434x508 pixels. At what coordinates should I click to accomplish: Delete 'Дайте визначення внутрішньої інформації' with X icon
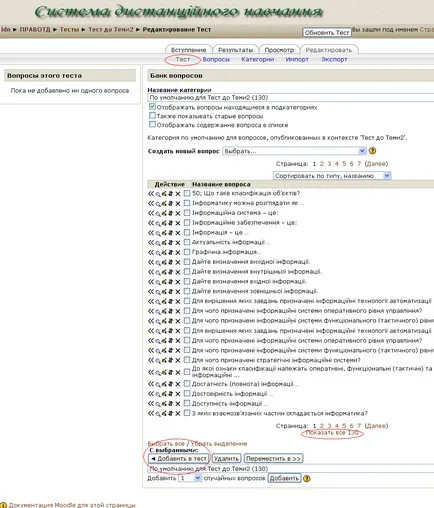[178, 272]
